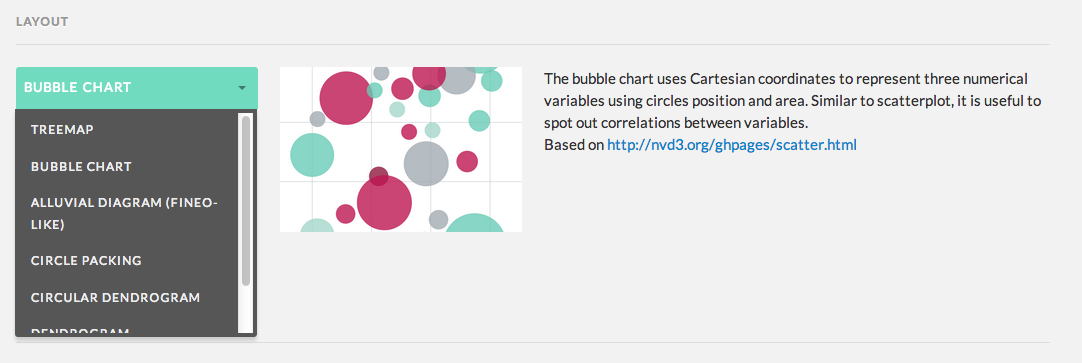Click the large crimson bubble at preview bottom

[x=384, y=203]
